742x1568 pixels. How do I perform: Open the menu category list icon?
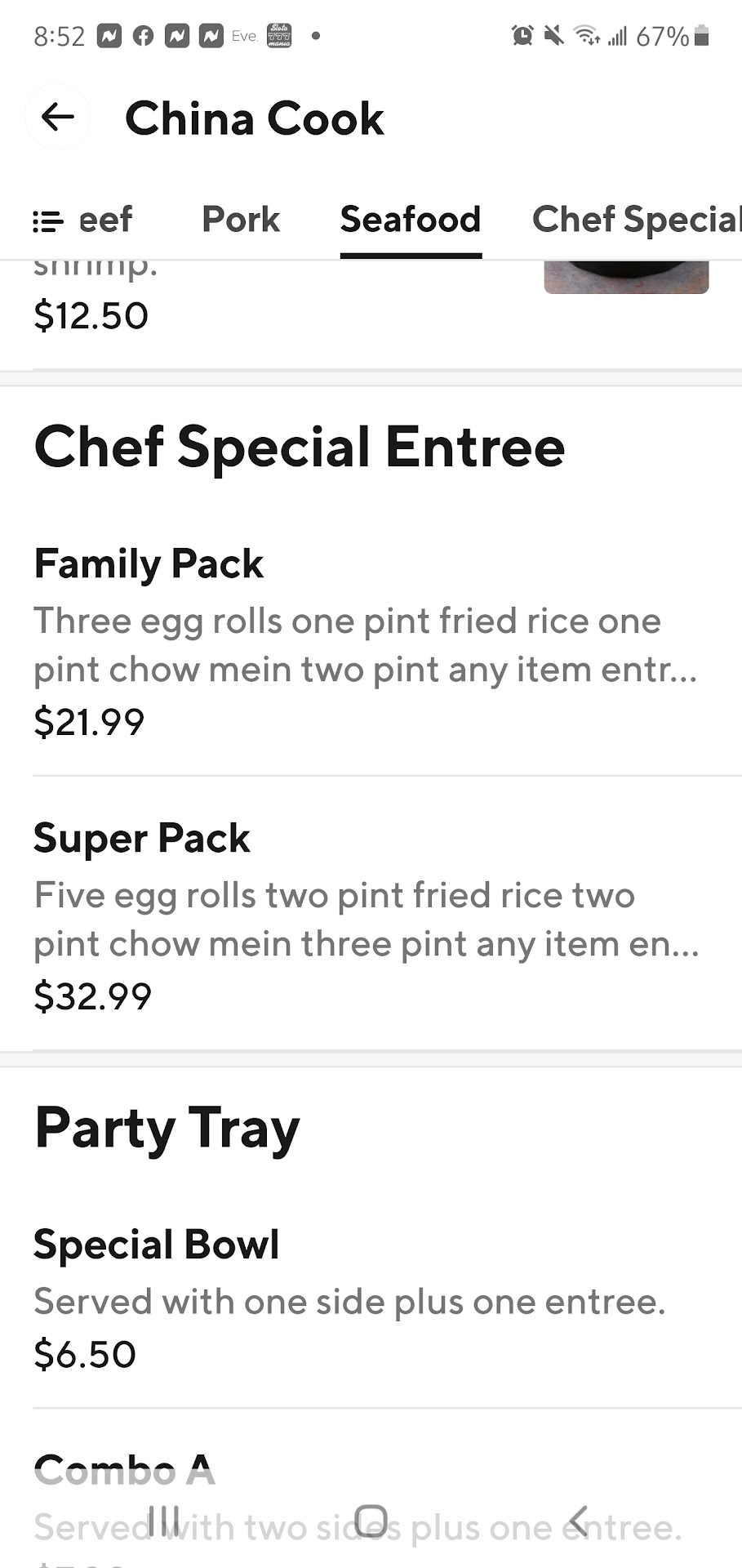[x=47, y=221]
